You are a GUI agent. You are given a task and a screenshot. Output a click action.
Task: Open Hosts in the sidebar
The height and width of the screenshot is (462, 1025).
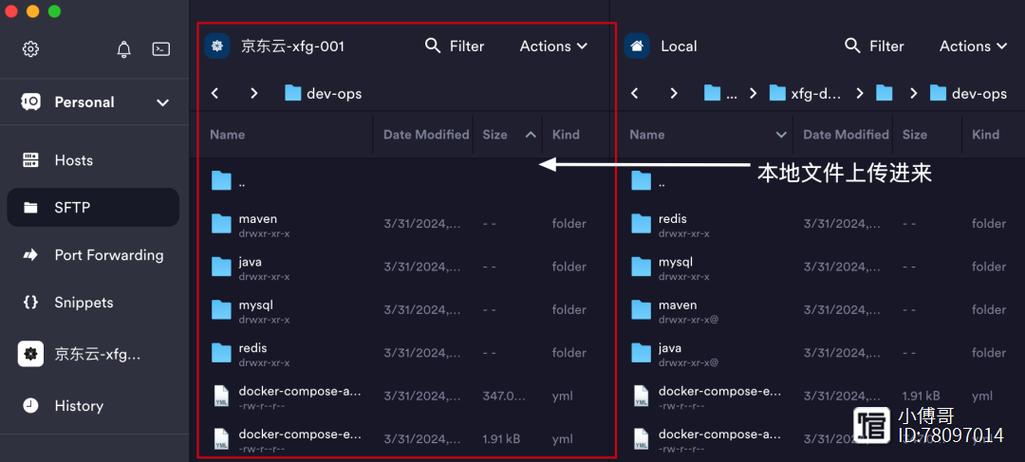point(93,160)
